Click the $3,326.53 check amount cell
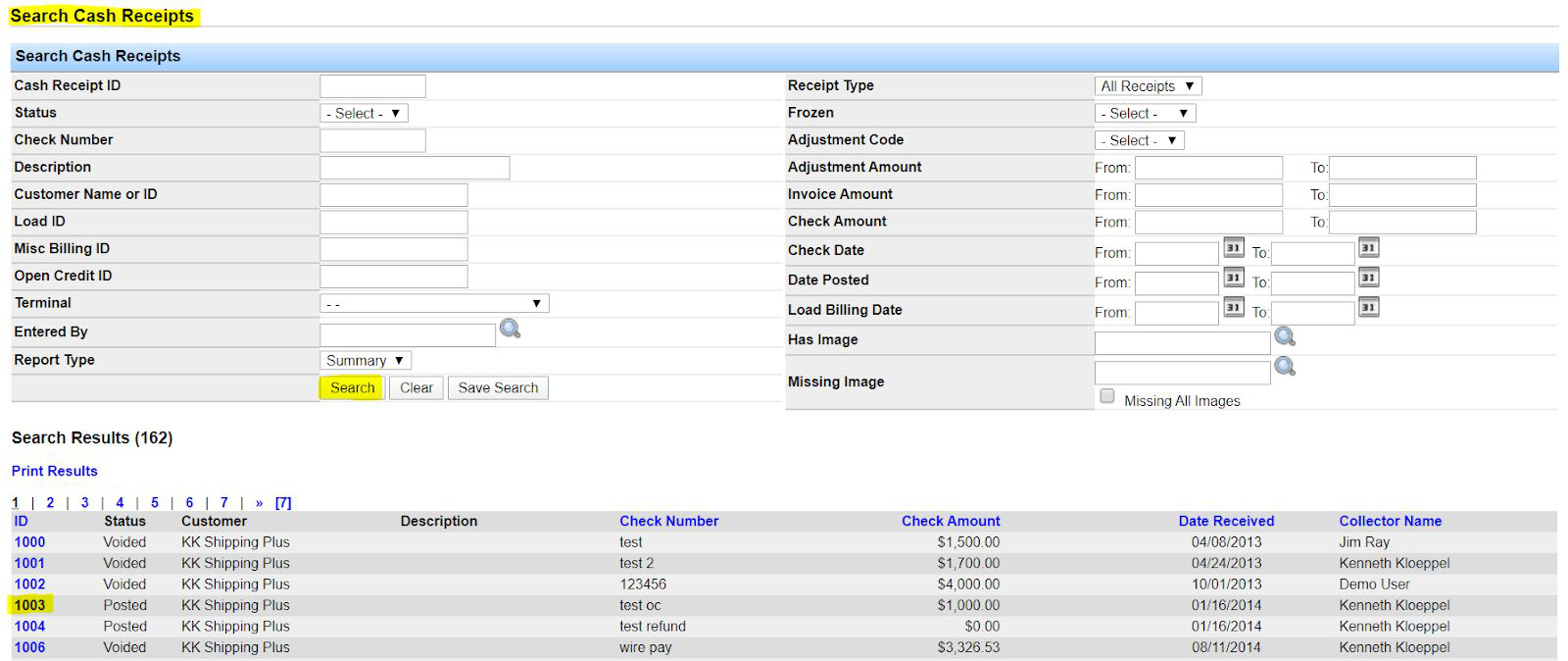The width and height of the screenshot is (1568, 661). coord(968,647)
